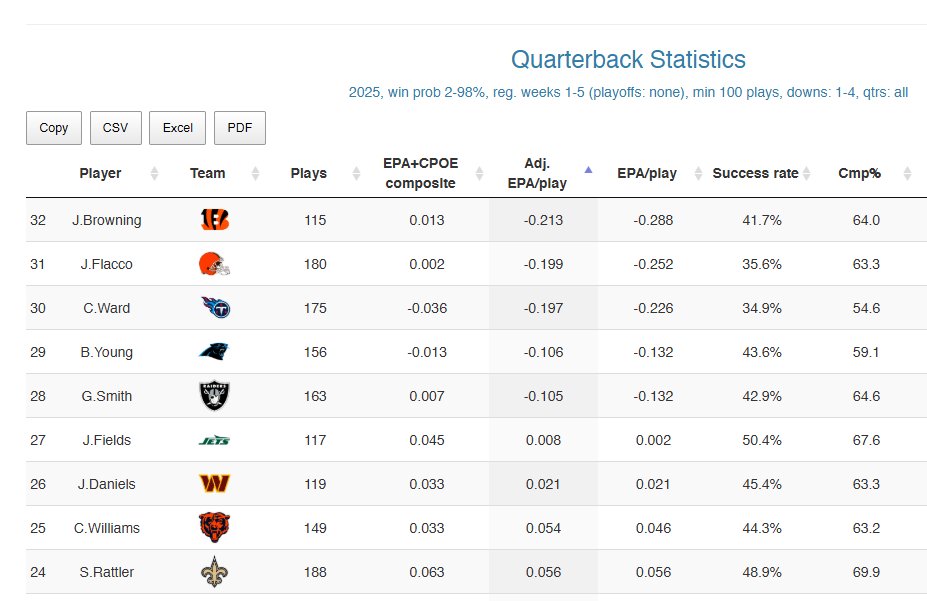Sort table by Plays column
This screenshot has width=927, height=601.
pyautogui.click(x=308, y=173)
